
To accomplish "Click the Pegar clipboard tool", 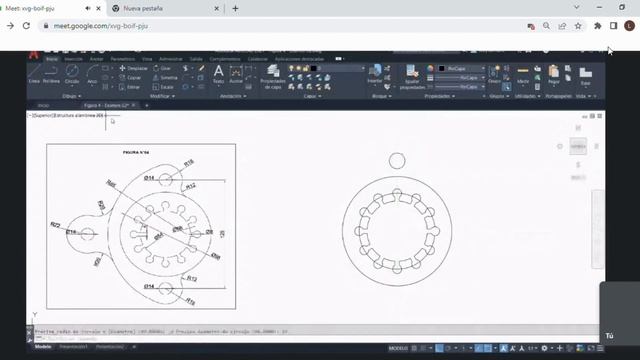I will (553, 74).
